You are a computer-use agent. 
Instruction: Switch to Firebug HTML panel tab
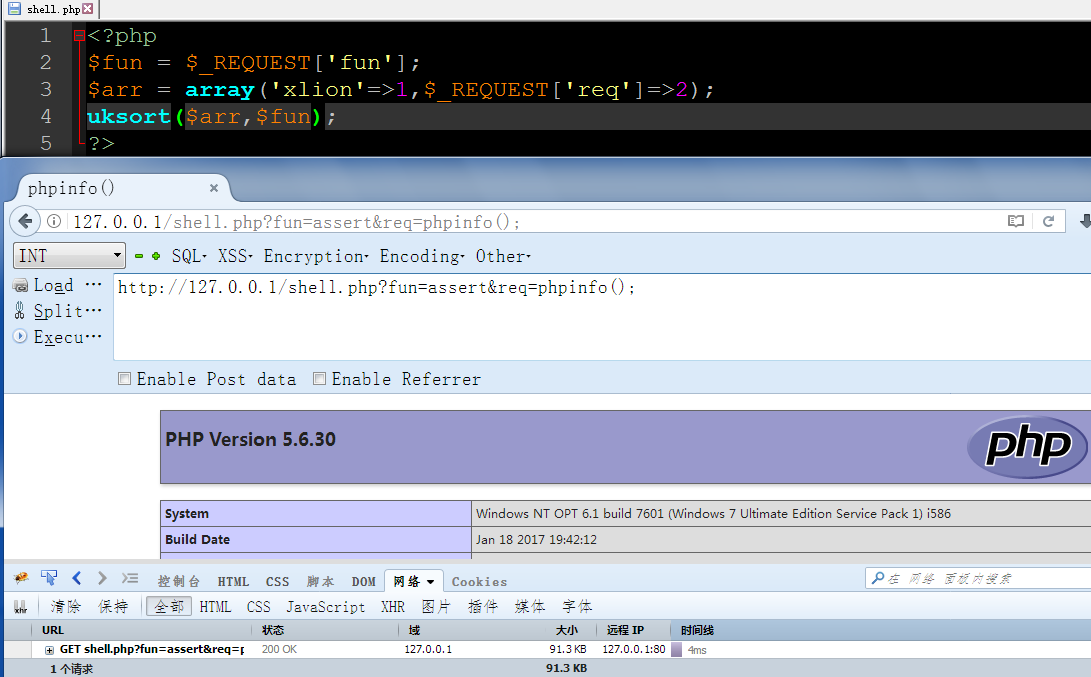tap(233, 581)
